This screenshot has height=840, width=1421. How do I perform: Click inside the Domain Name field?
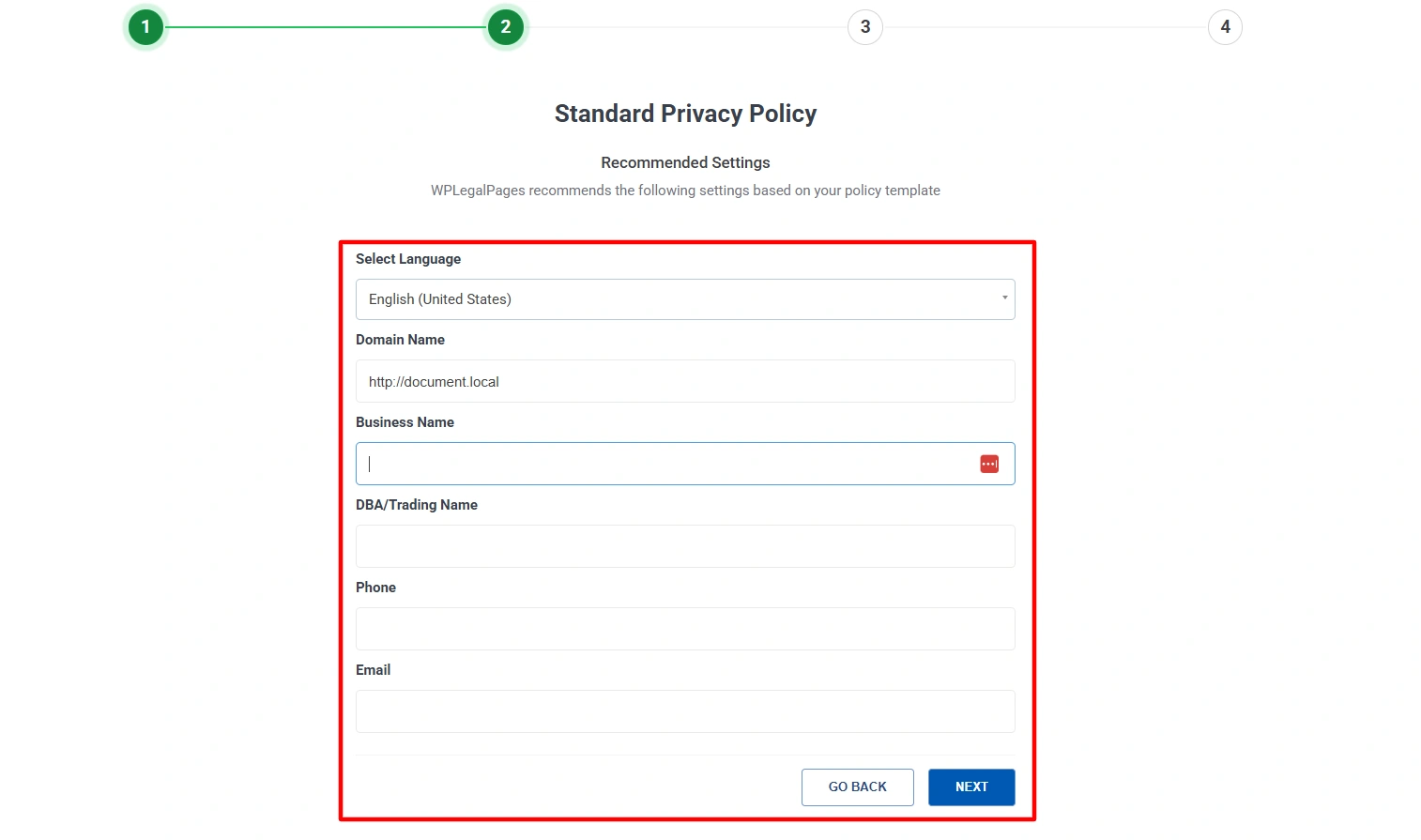pyautogui.click(x=685, y=381)
